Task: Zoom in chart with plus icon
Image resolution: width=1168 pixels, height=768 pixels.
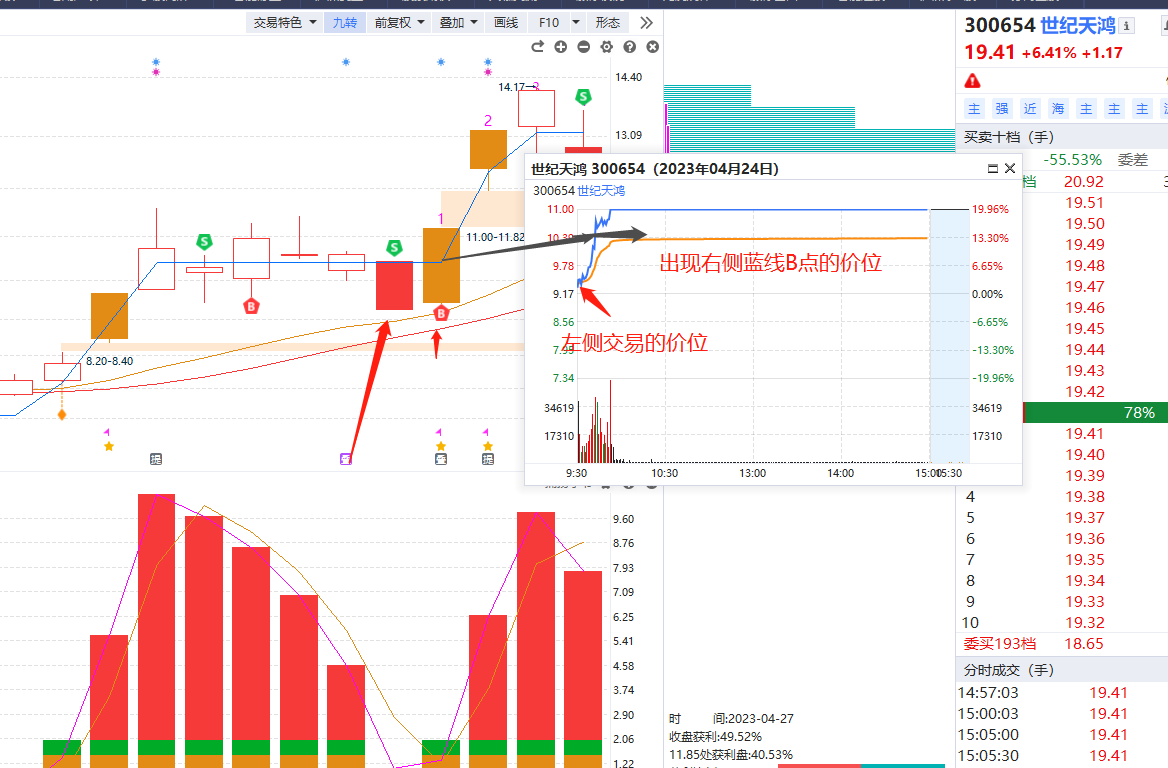Action: 561,47
